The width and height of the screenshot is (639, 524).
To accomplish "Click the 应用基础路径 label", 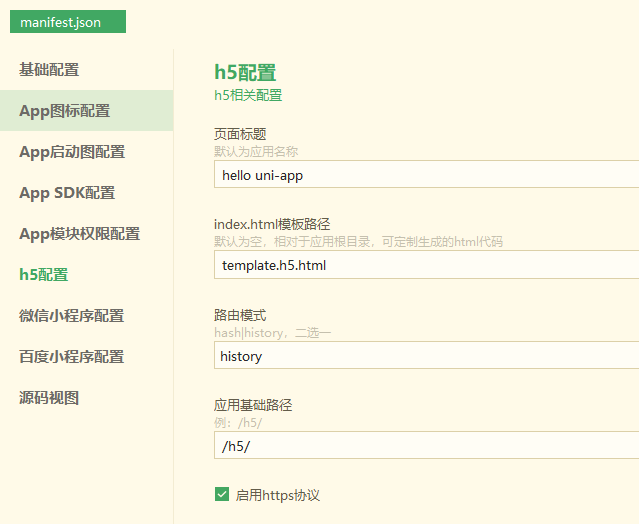I will 253,405.
